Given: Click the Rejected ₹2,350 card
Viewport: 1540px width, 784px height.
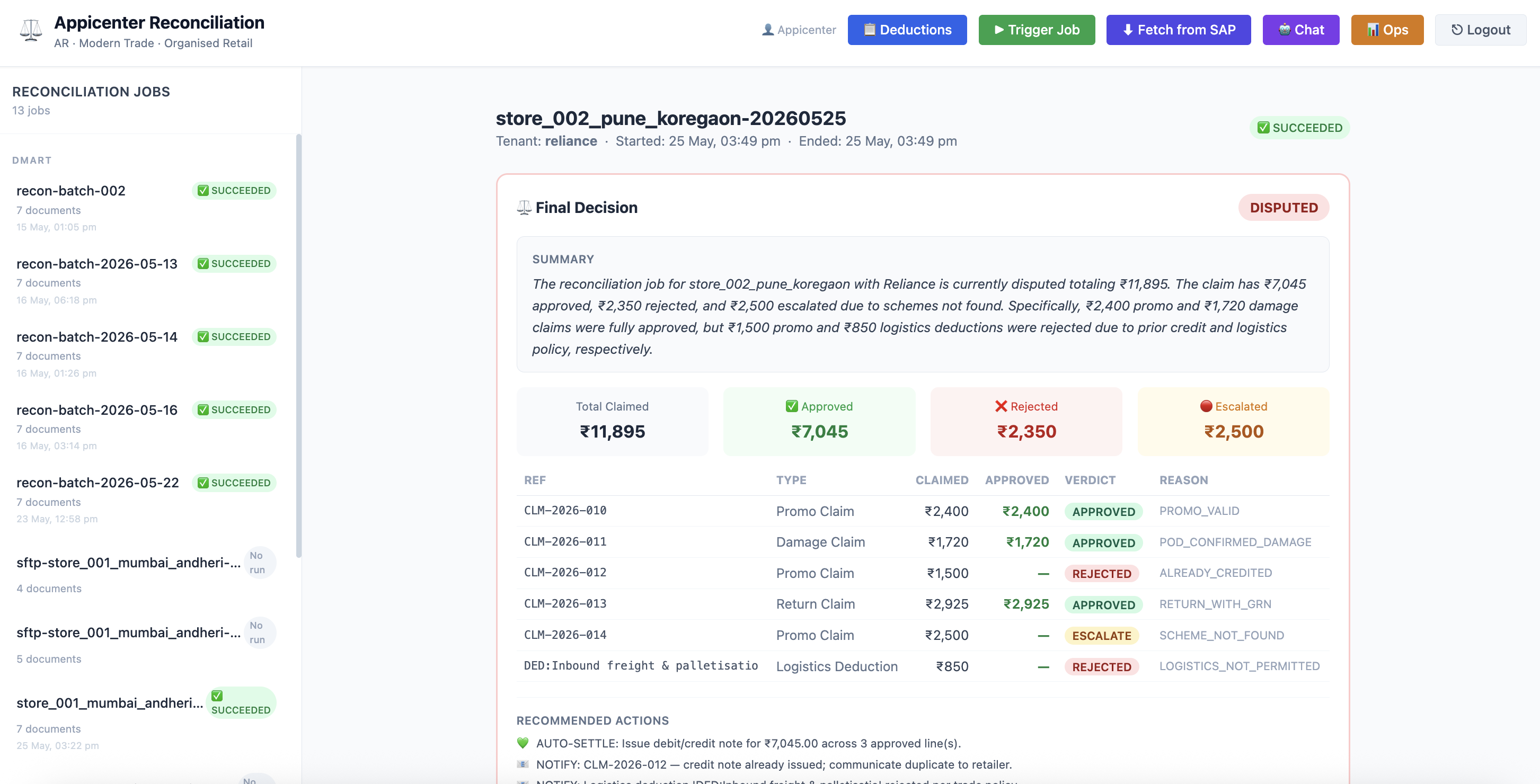Looking at the screenshot, I should click(x=1026, y=421).
